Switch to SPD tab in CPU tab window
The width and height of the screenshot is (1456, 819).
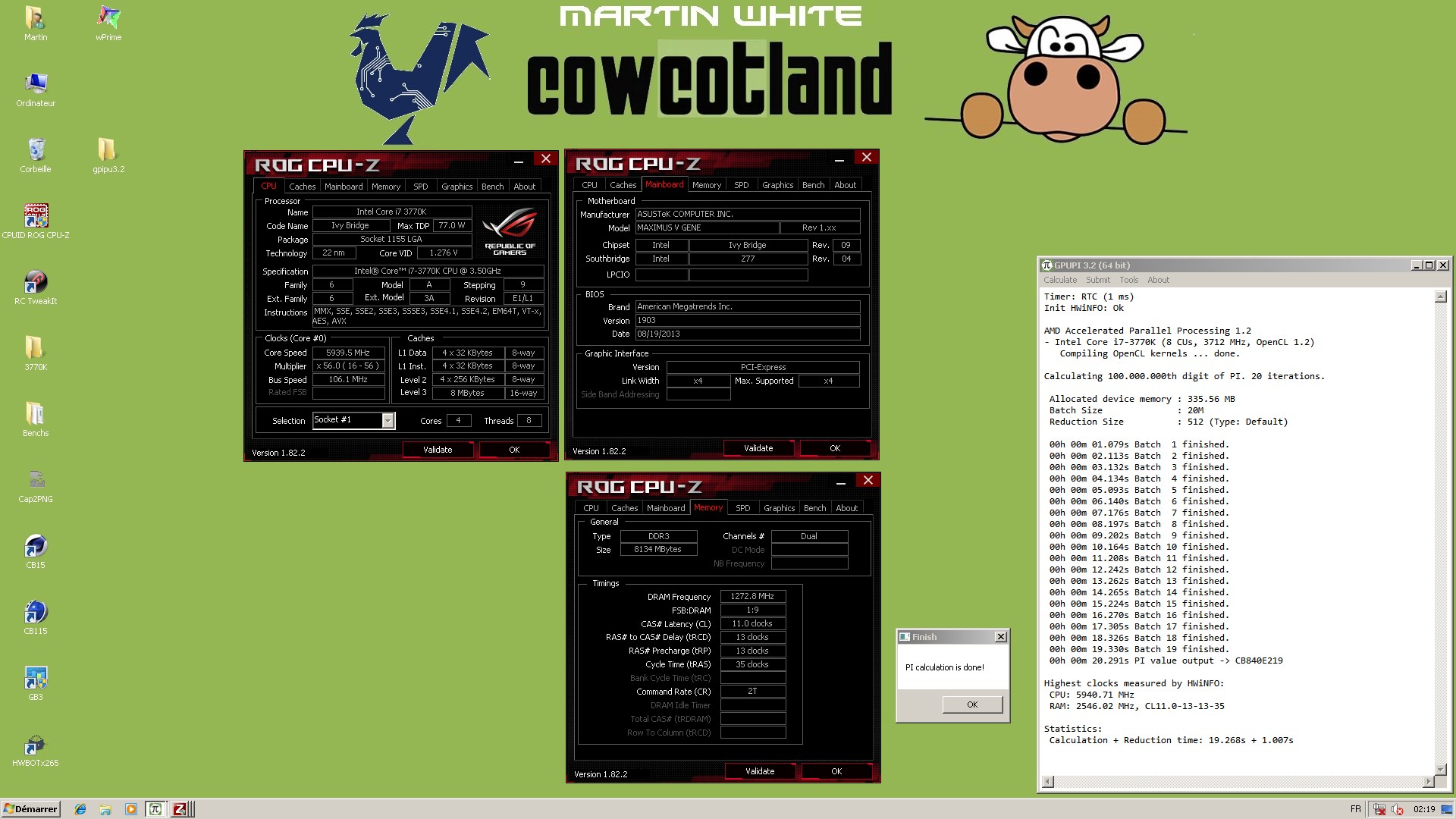tap(421, 187)
